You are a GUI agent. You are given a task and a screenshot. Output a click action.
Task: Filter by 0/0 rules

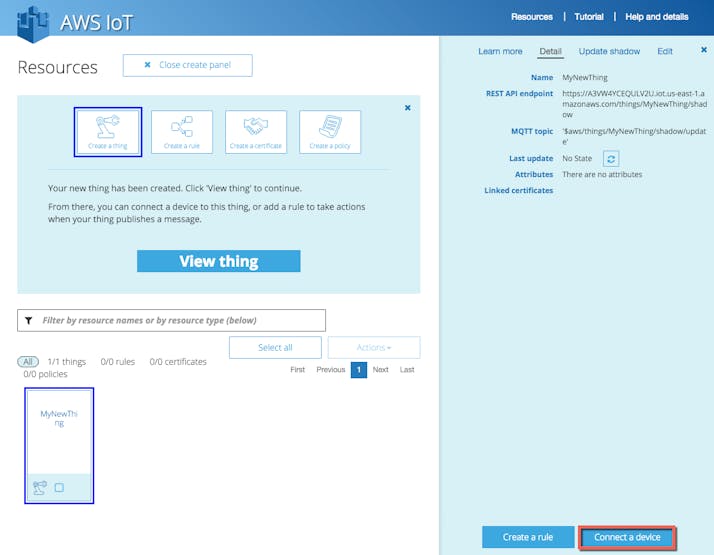[x=117, y=362]
